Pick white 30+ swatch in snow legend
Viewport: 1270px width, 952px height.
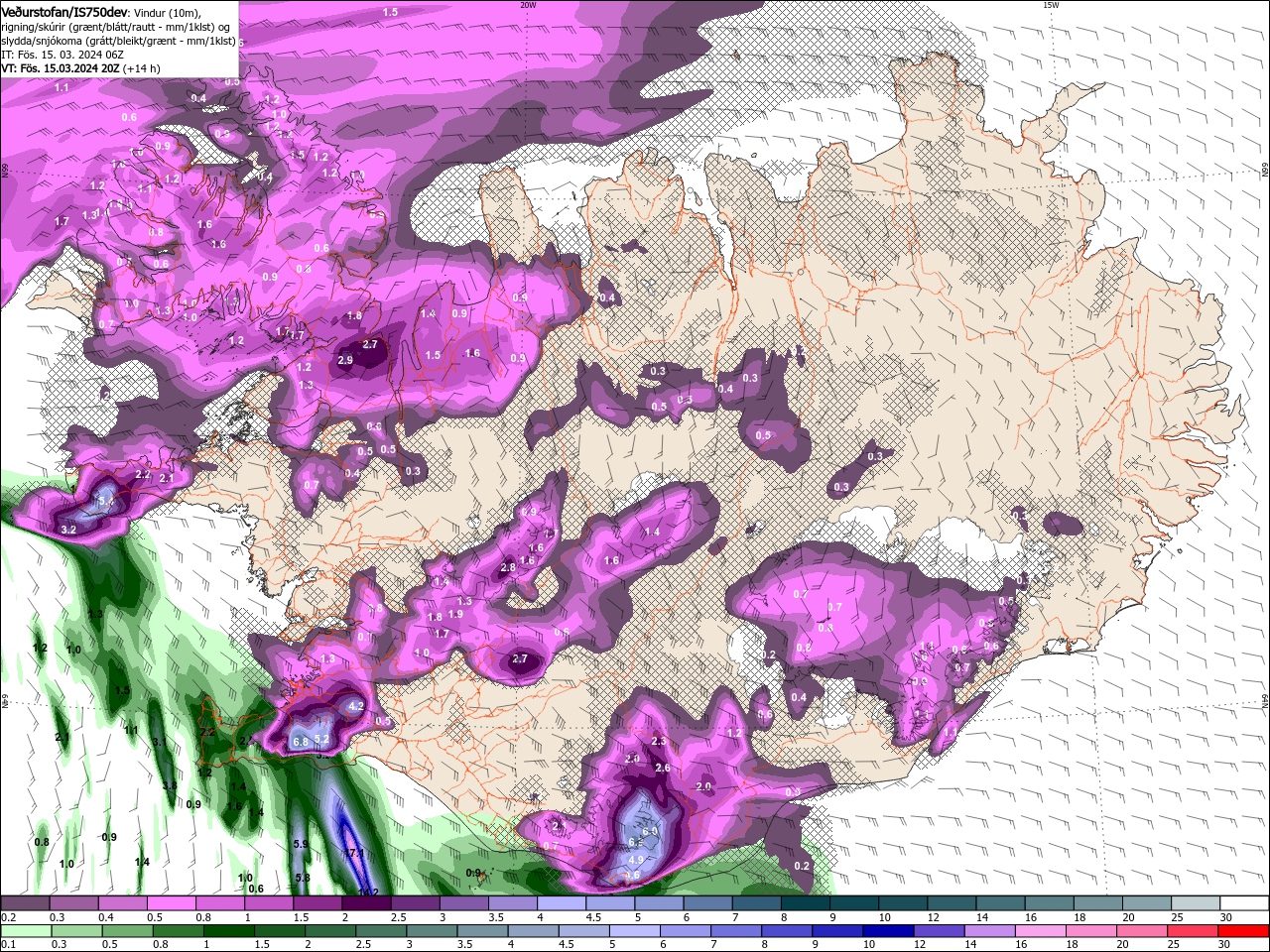[x=1244, y=903]
